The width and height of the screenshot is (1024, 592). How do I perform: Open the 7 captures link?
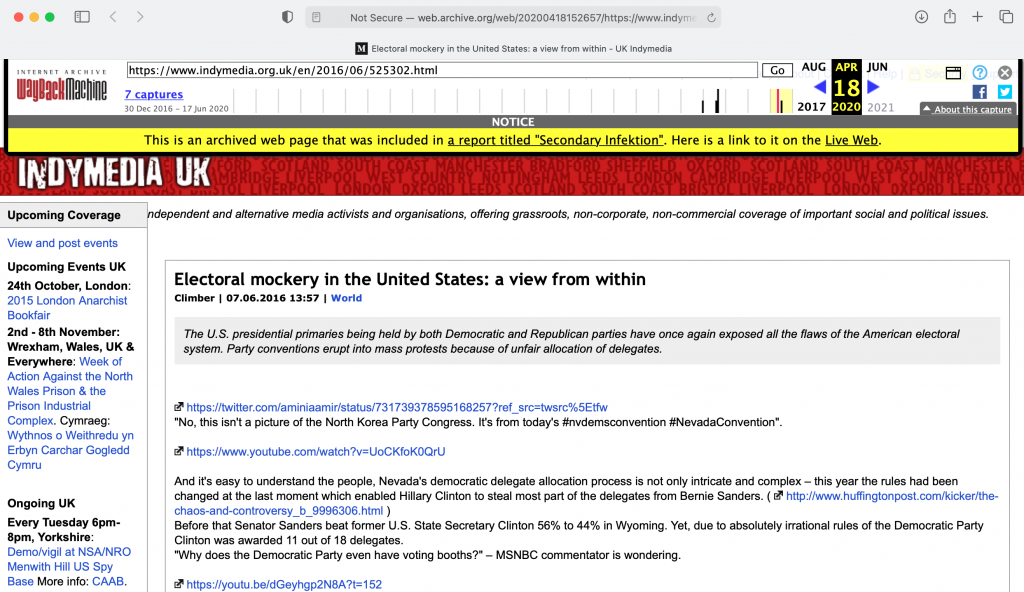[153, 95]
